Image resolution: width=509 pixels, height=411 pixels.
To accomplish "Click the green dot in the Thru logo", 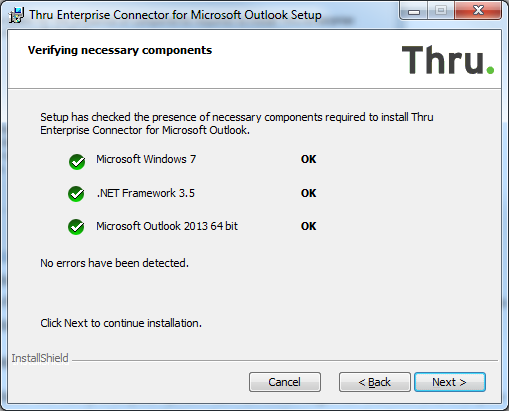I will pos(490,70).
